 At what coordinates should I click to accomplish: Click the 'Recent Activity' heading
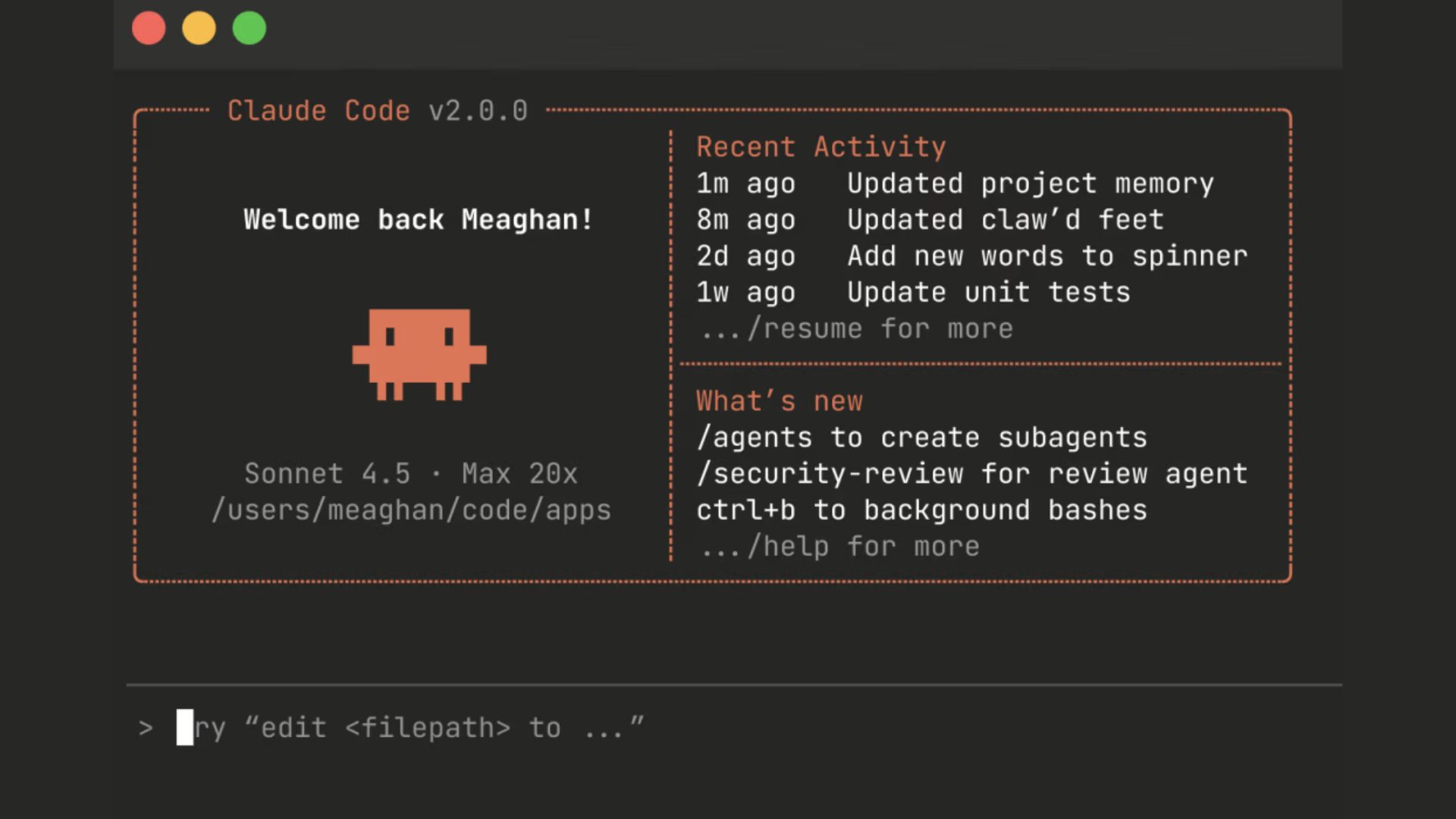(821, 147)
